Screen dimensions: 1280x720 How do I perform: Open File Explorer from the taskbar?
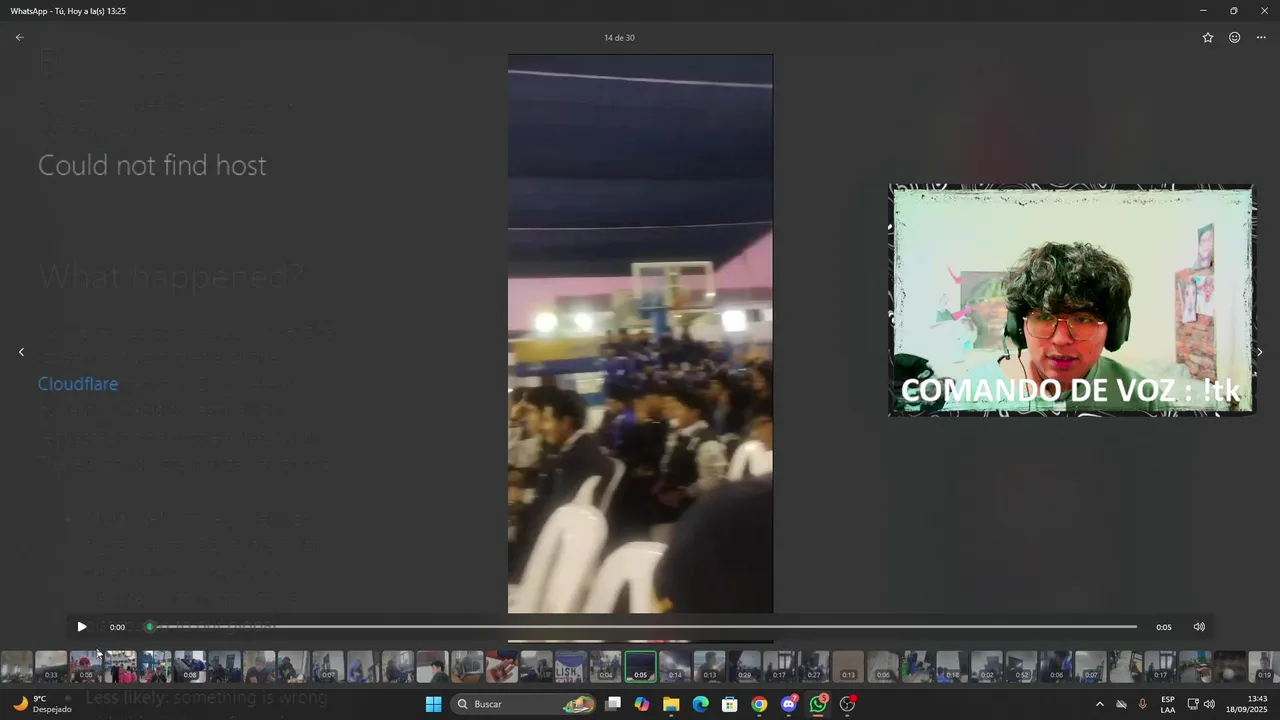coord(671,704)
